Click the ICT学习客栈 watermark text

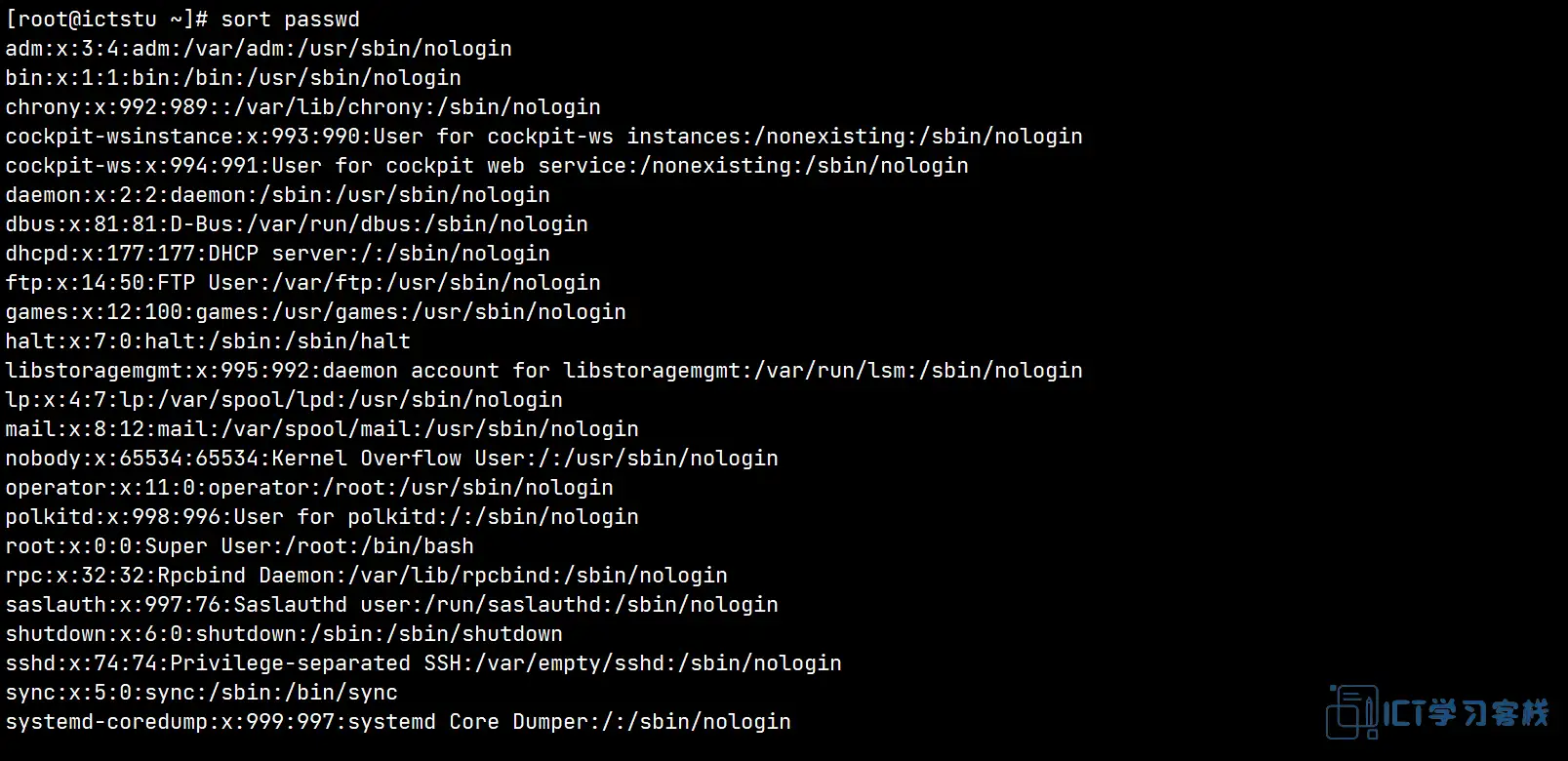[1467, 713]
